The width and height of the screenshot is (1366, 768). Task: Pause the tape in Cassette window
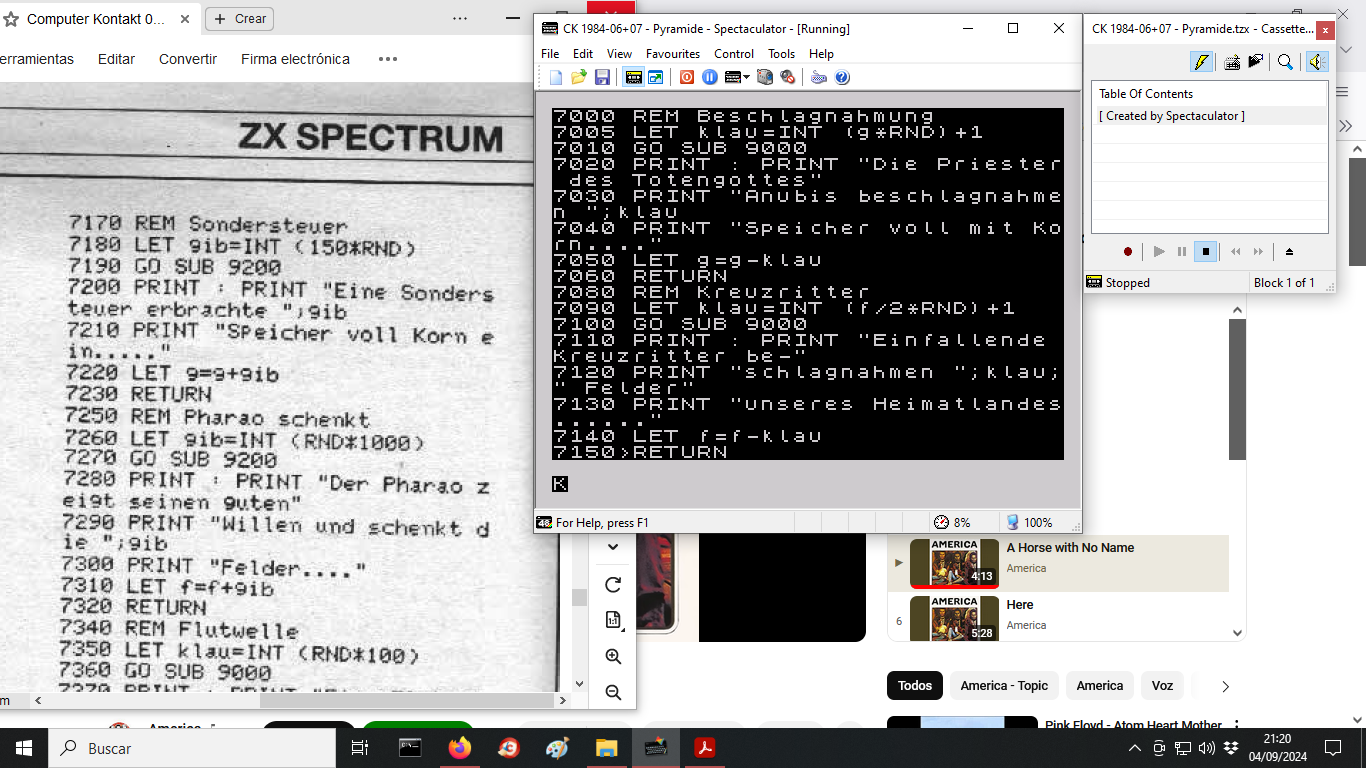point(1182,252)
